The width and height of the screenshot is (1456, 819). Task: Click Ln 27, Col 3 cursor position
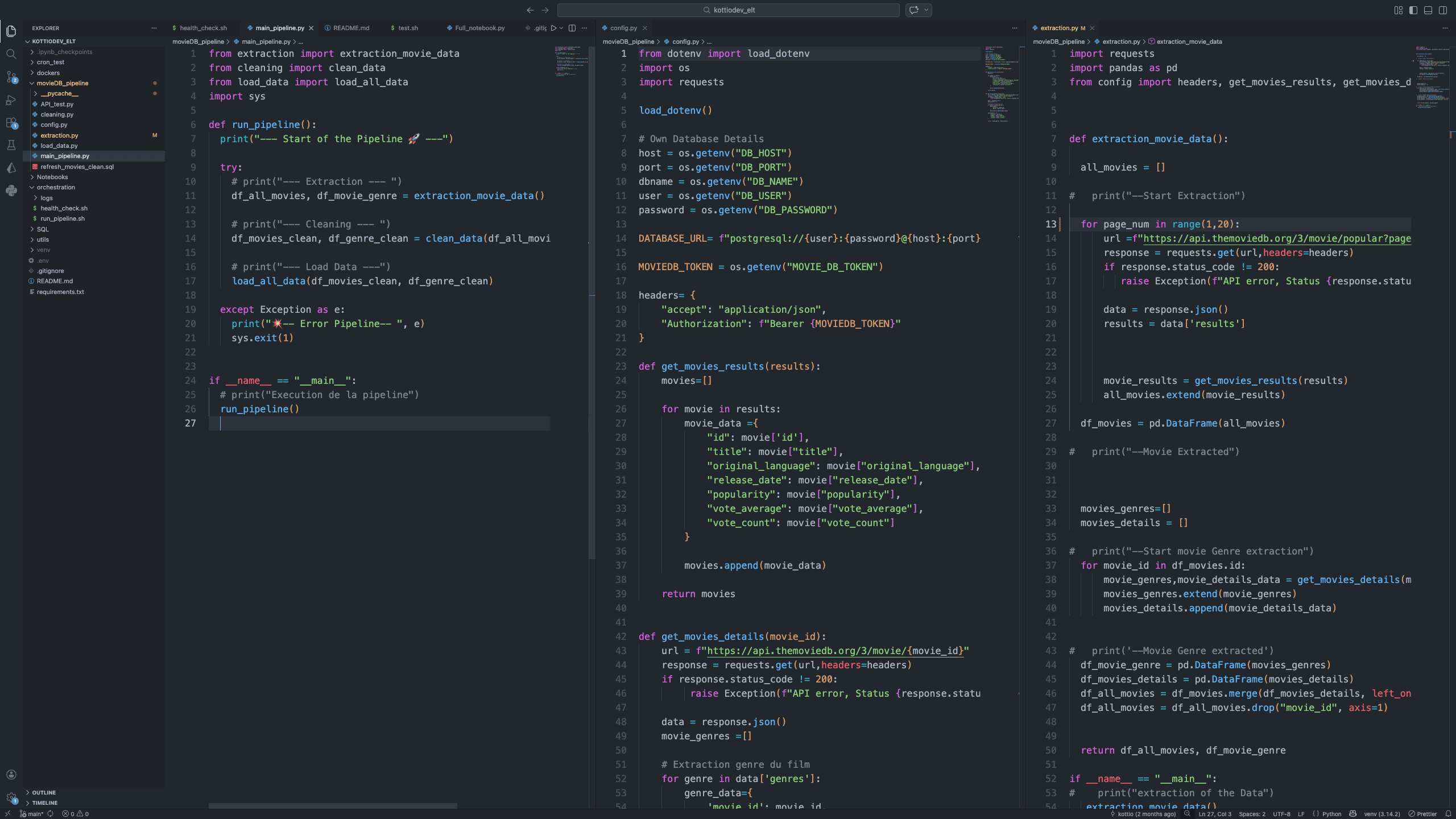[x=1215, y=814]
